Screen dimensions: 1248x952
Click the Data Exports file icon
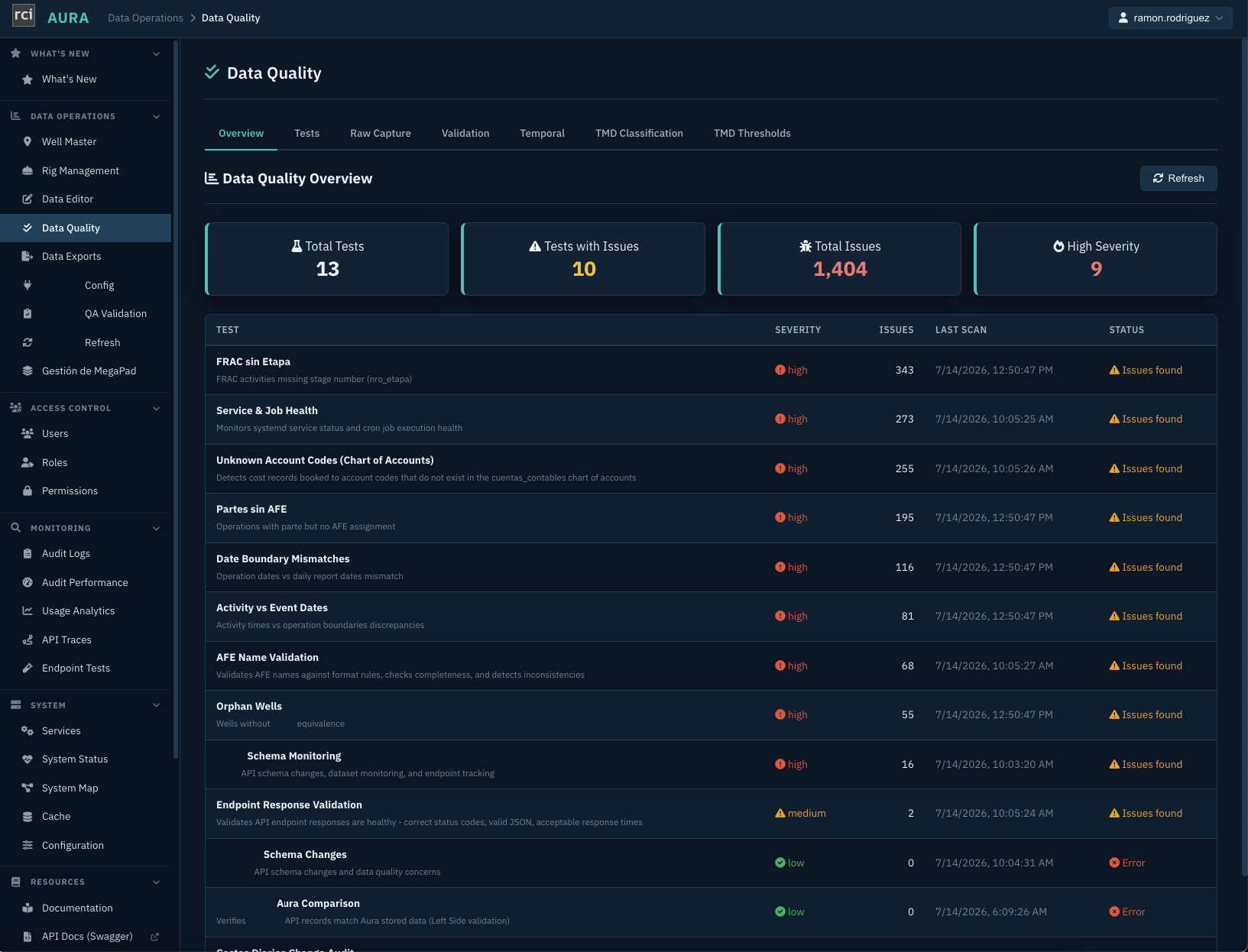point(28,256)
